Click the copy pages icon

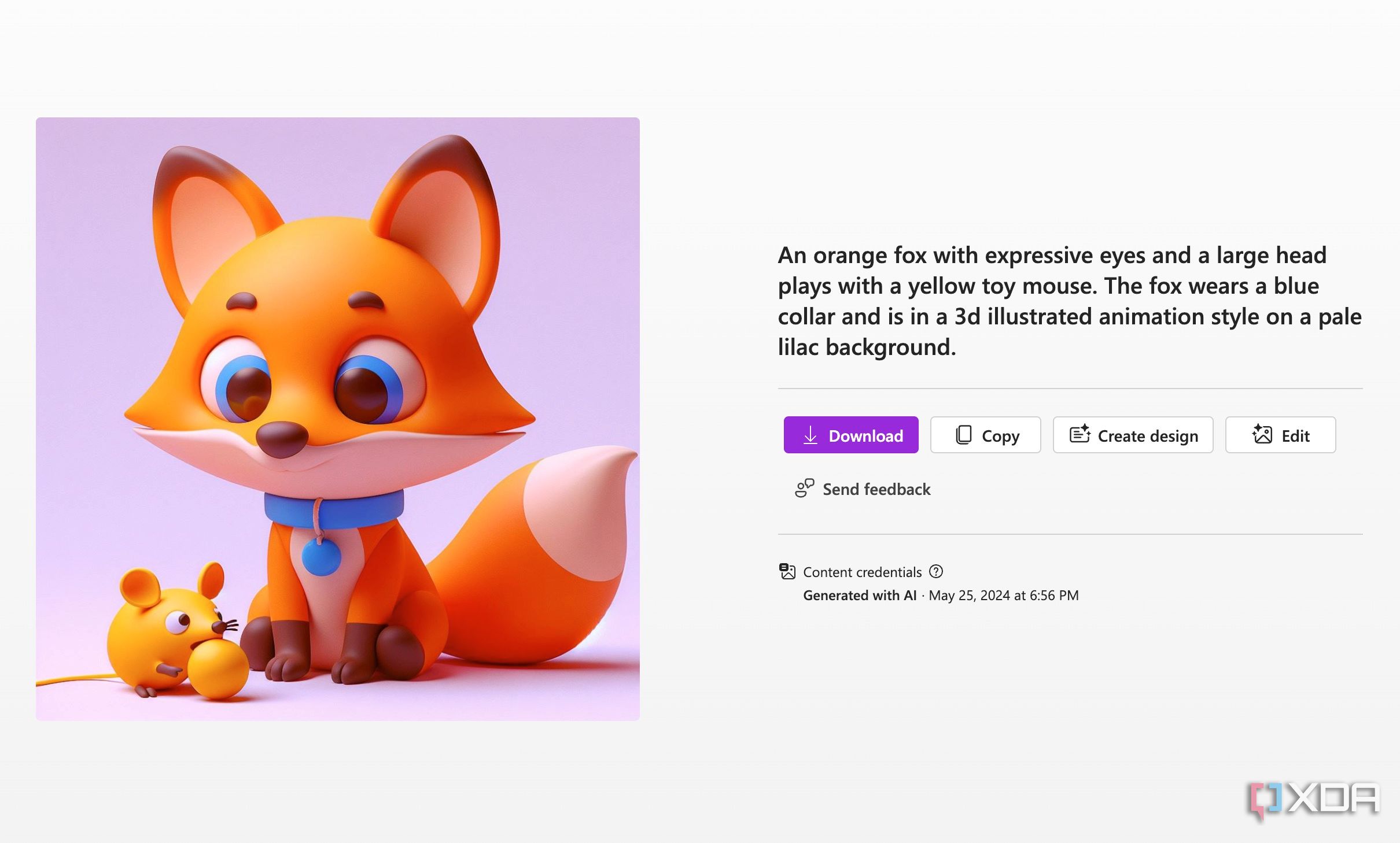(964, 435)
